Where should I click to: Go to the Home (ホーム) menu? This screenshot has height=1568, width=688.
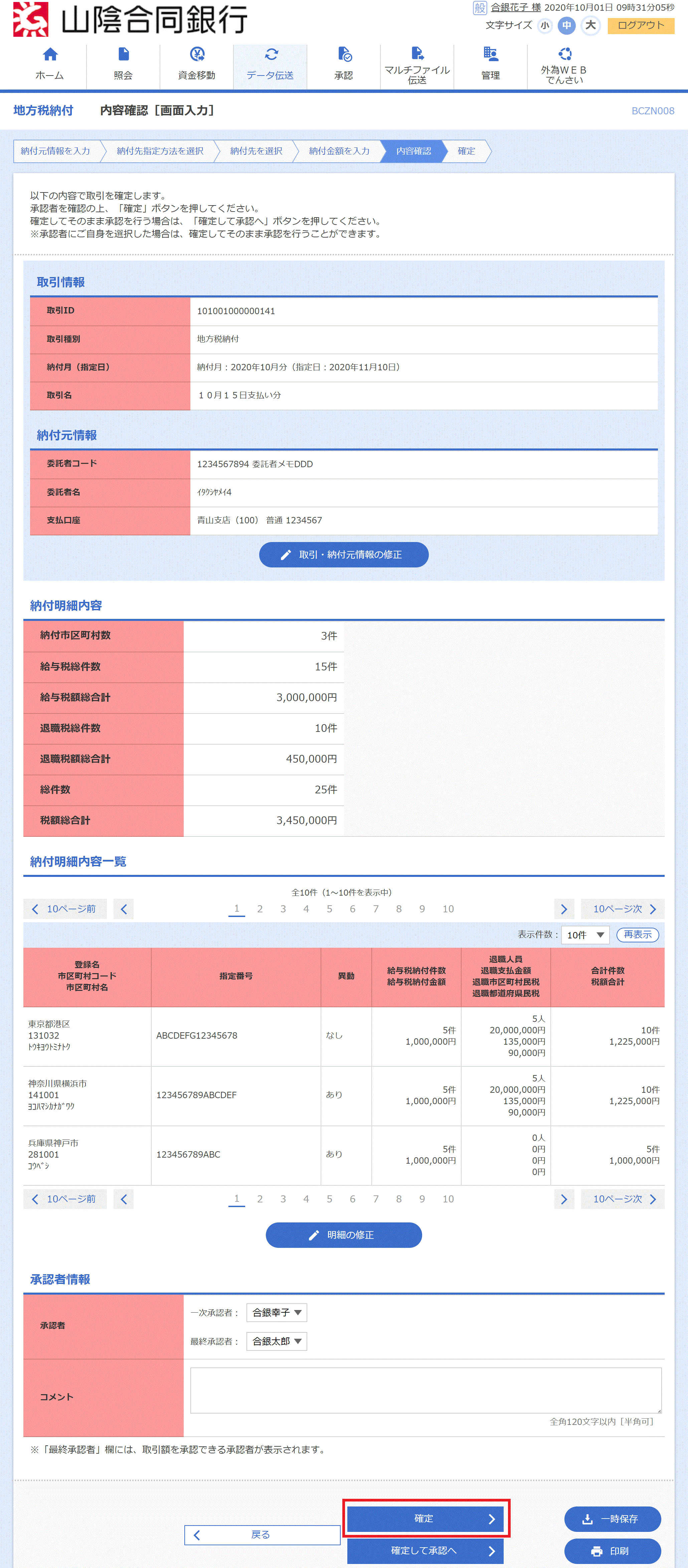50,66
